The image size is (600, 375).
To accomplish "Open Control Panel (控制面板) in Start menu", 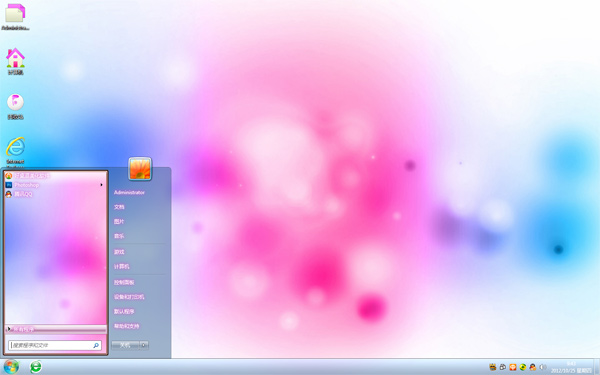I will pos(124,282).
